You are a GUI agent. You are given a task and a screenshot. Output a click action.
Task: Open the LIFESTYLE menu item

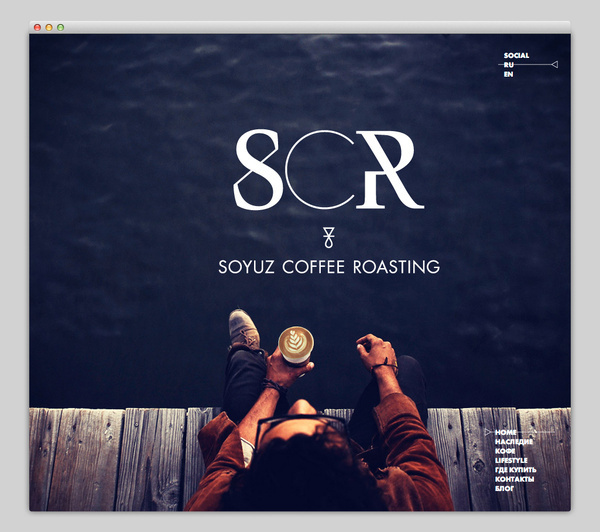coord(511,460)
